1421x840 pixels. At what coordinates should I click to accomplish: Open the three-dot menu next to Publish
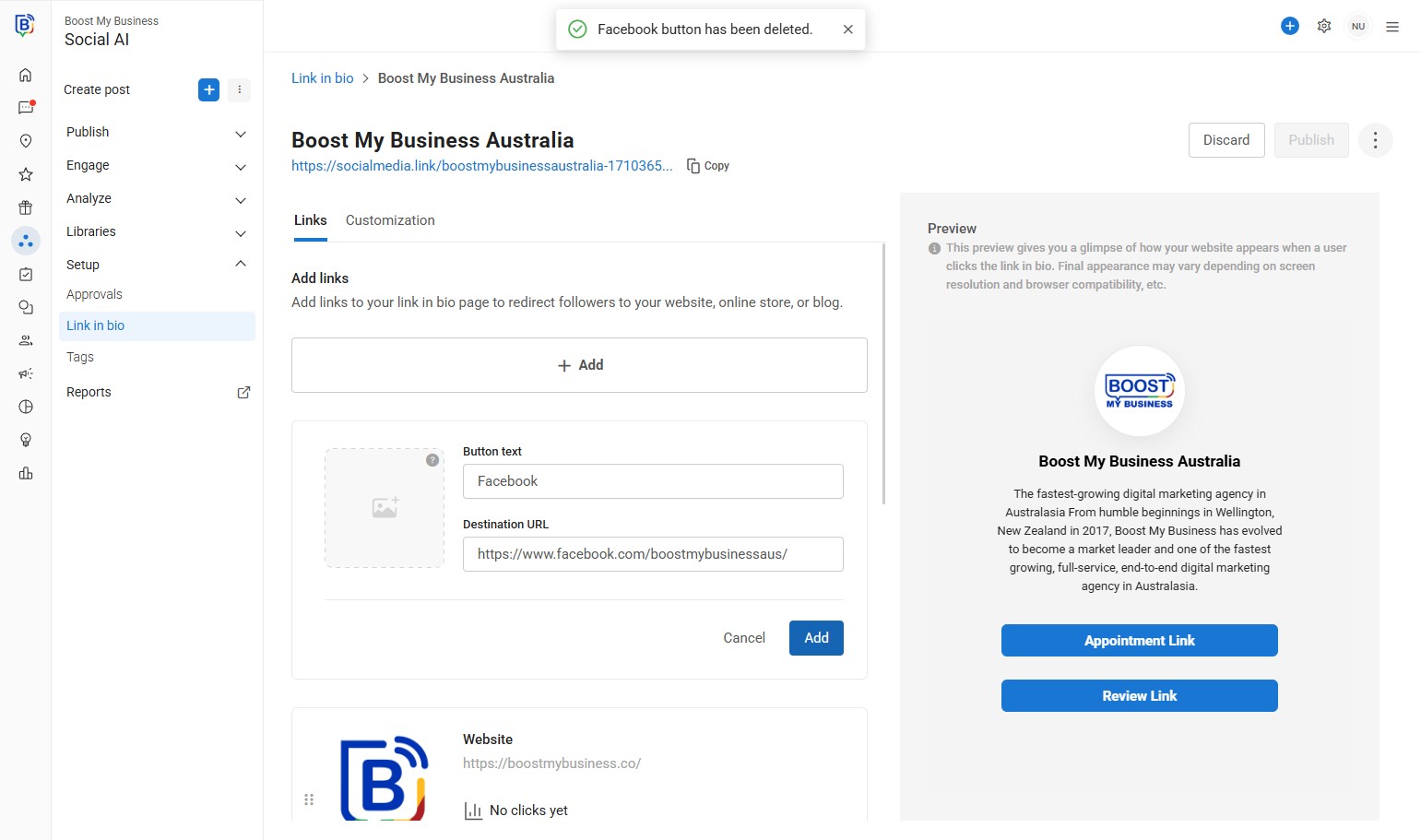[x=1375, y=140]
